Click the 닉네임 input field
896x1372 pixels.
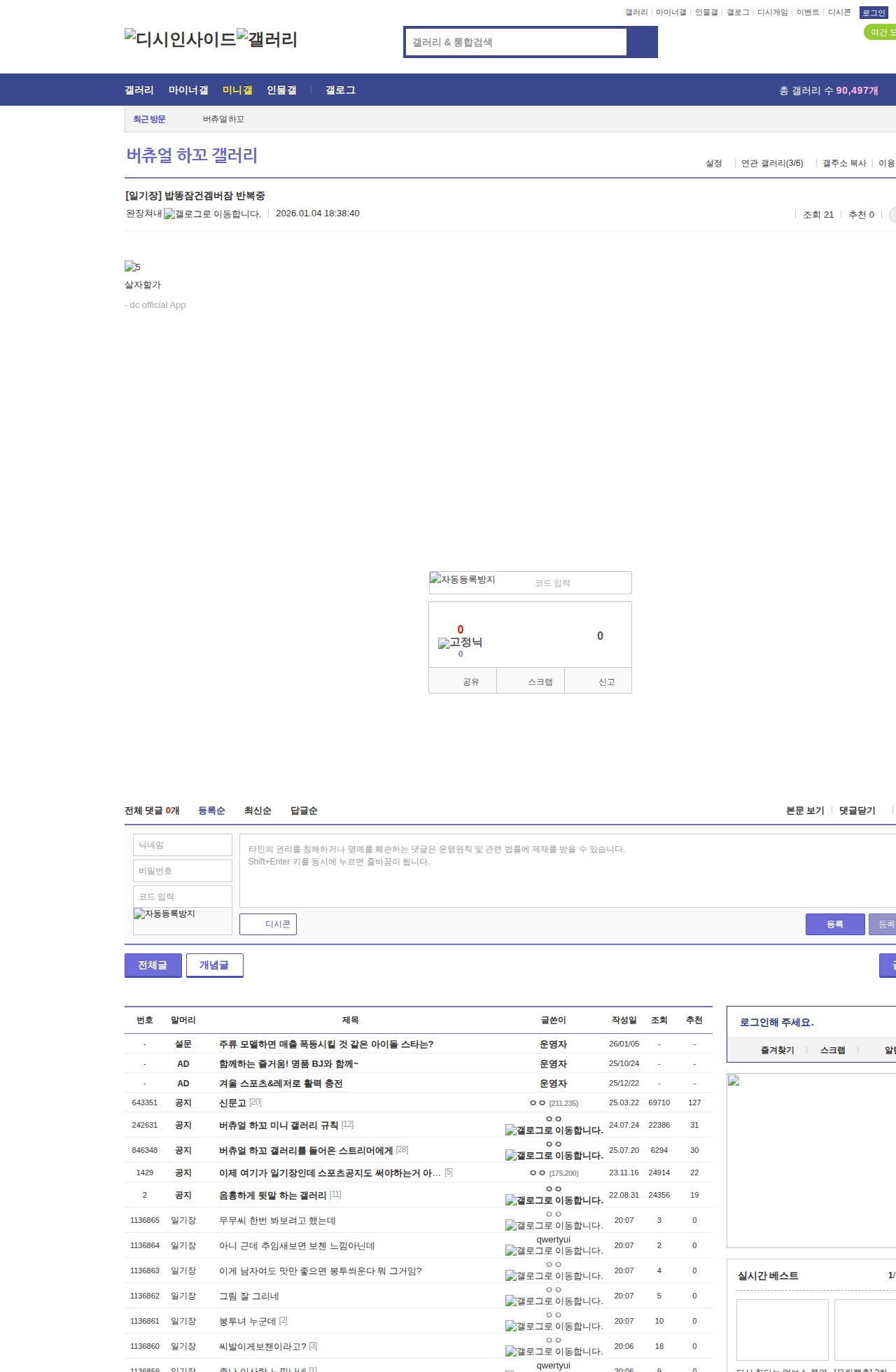click(x=183, y=845)
